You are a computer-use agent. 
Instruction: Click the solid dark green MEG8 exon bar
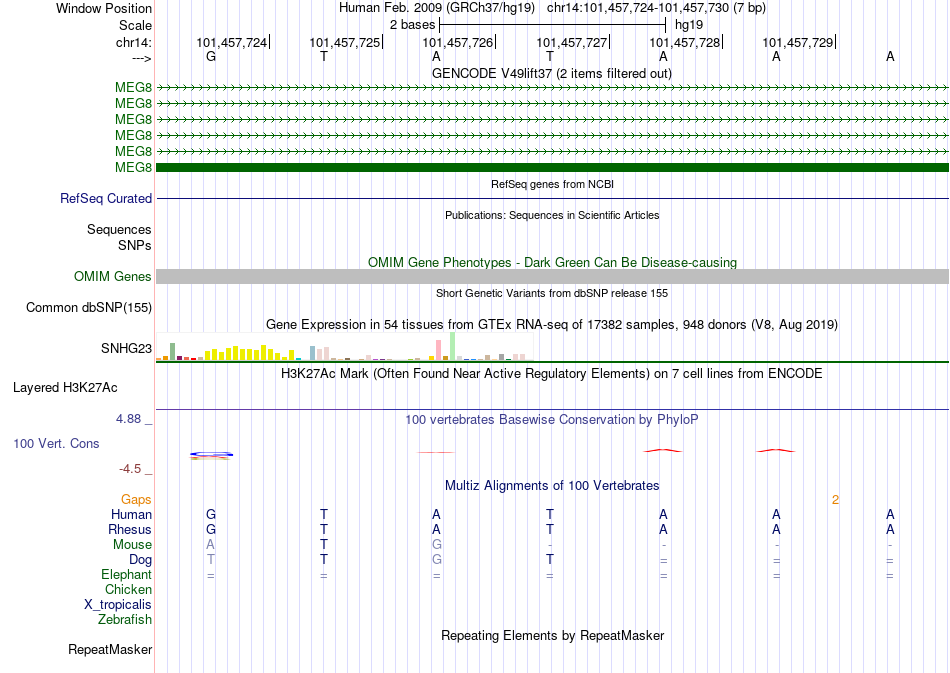(x=552, y=167)
